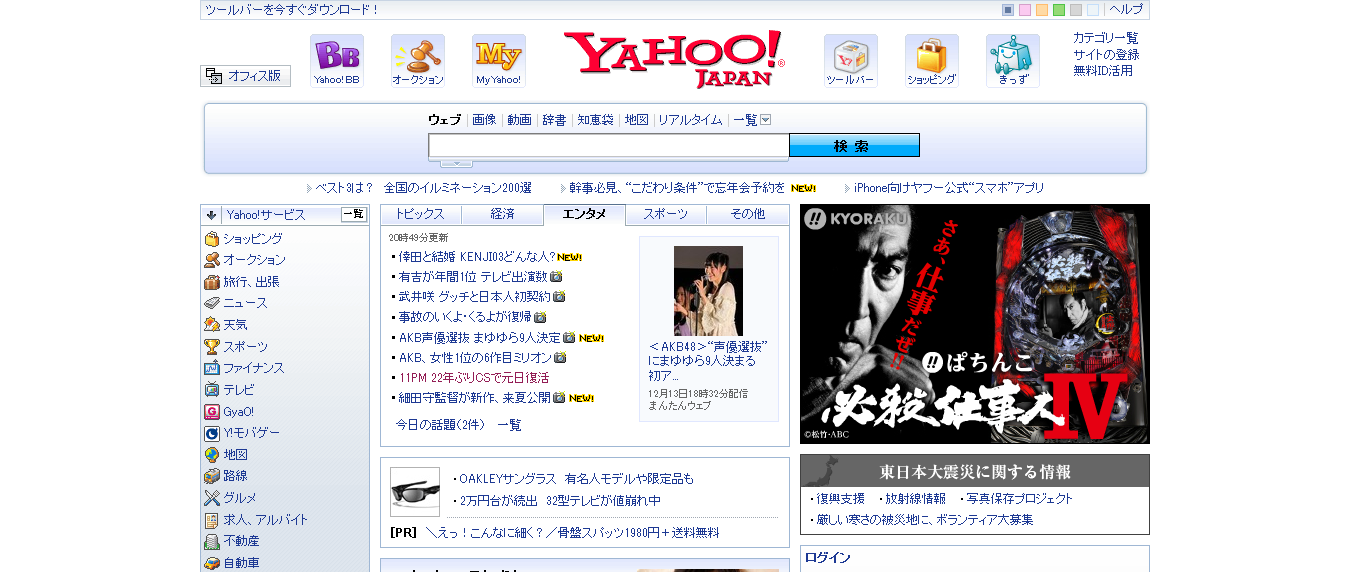Viewport: 1349px width, 572px height.
Task: Choose the gray theme color swatch
Action: [1076, 10]
